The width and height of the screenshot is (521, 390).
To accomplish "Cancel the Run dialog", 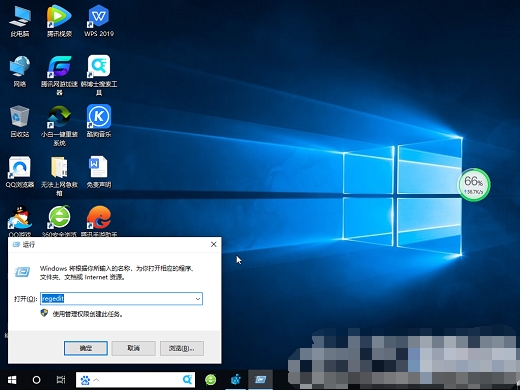I will click(133, 348).
